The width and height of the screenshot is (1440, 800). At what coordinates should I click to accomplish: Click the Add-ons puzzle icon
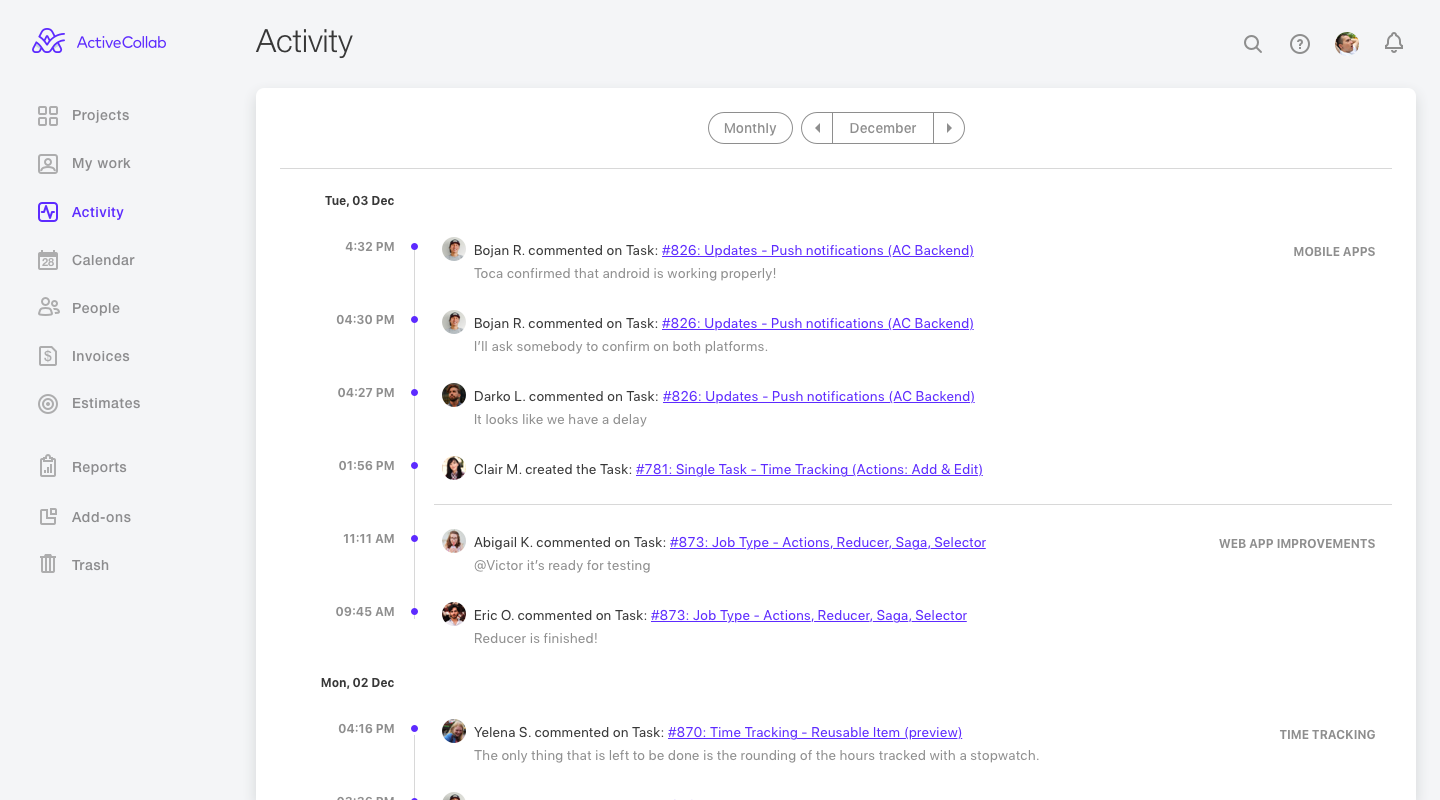[x=48, y=517]
